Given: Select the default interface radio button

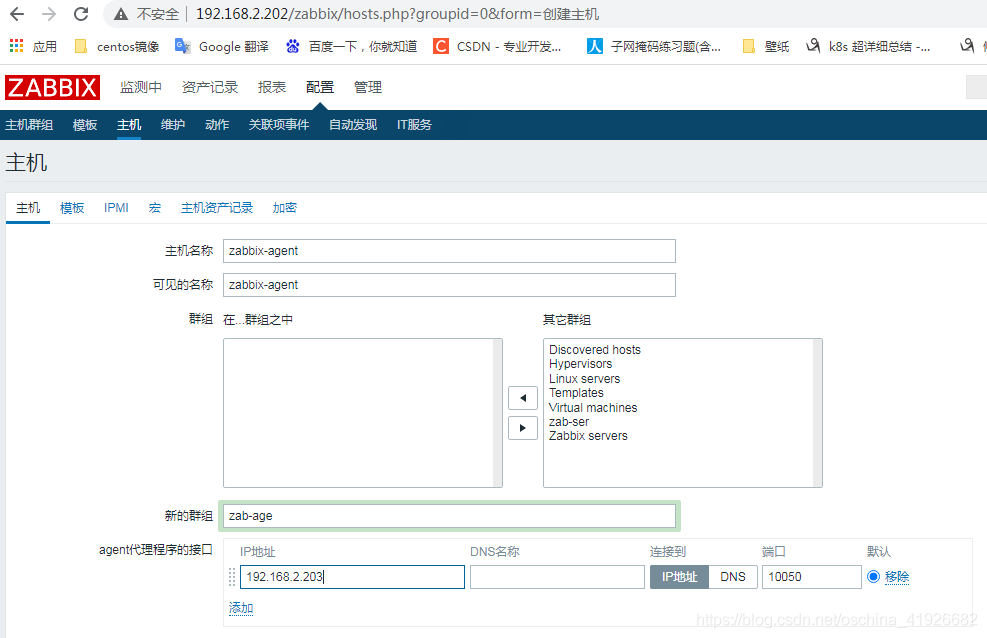Looking at the screenshot, I should tap(873, 577).
